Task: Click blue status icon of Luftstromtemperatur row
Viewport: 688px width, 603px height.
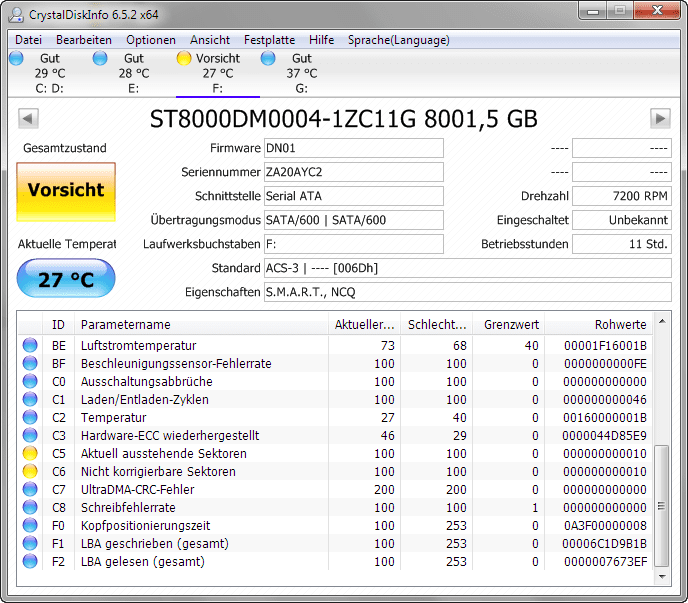Action: coord(30,345)
